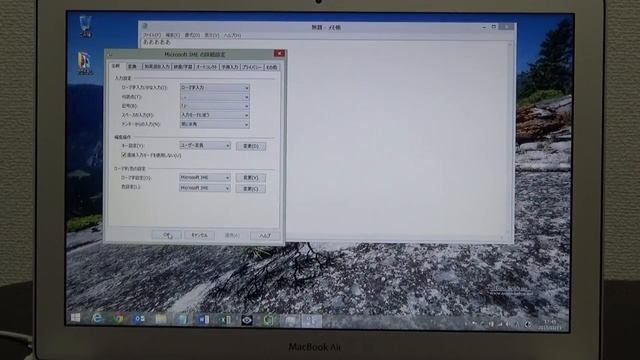Open the テンキーからの入力 dropdown
Image resolution: width=640 pixels, height=360 pixels.
coord(215,124)
